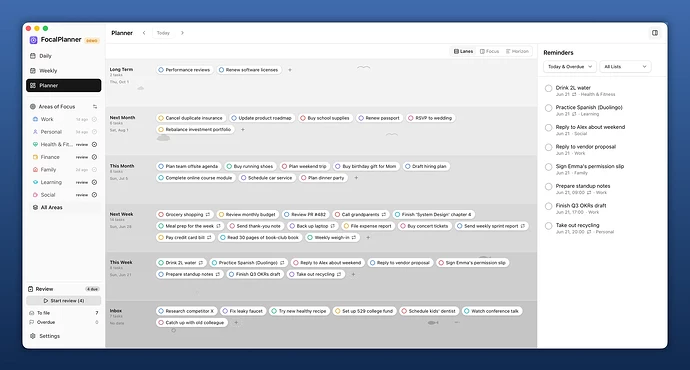Switch to Horizon view tab
This screenshot has height=370, width=690.
point(517,51)
